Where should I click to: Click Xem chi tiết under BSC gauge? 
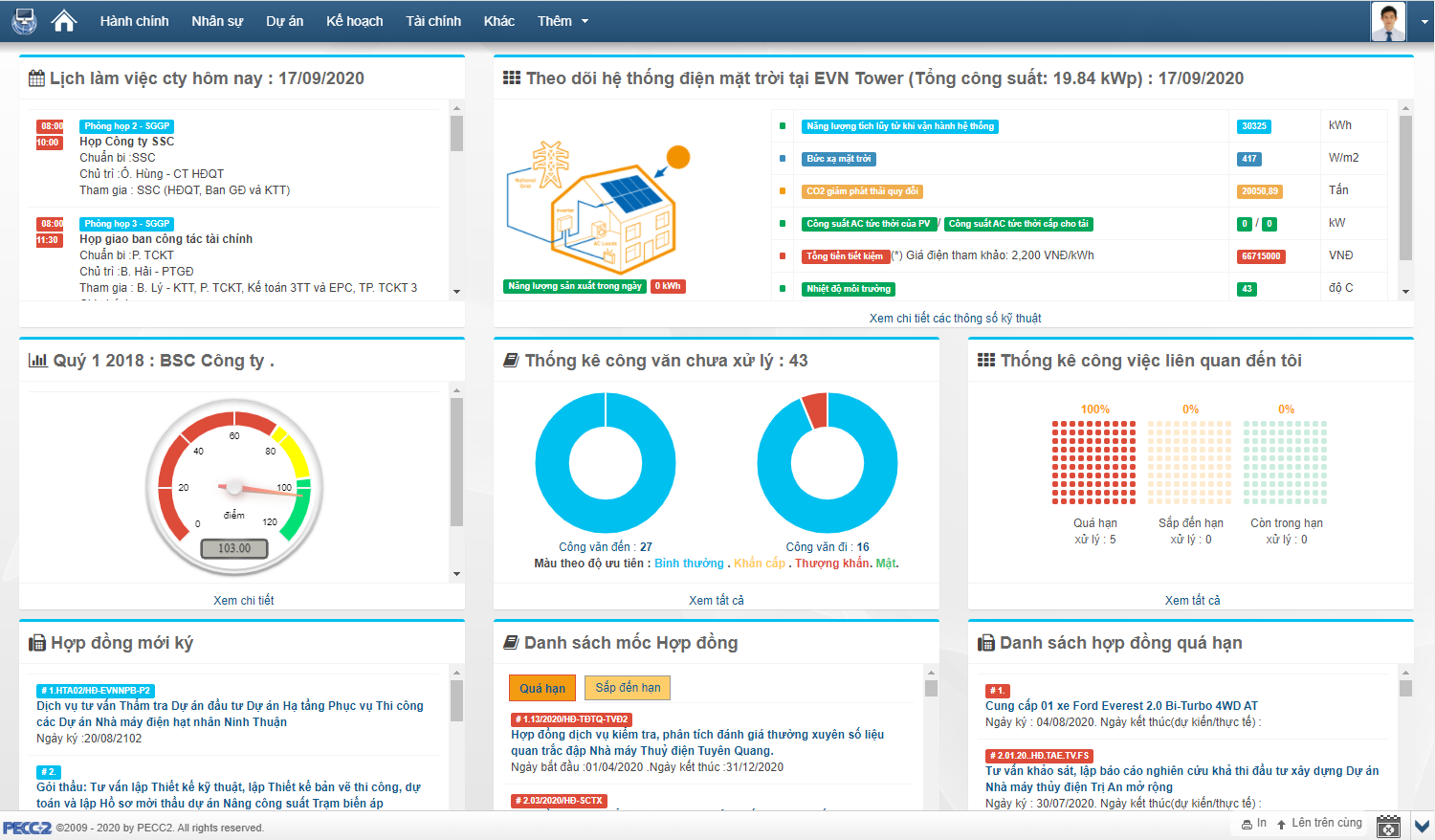tap(243, 601)
